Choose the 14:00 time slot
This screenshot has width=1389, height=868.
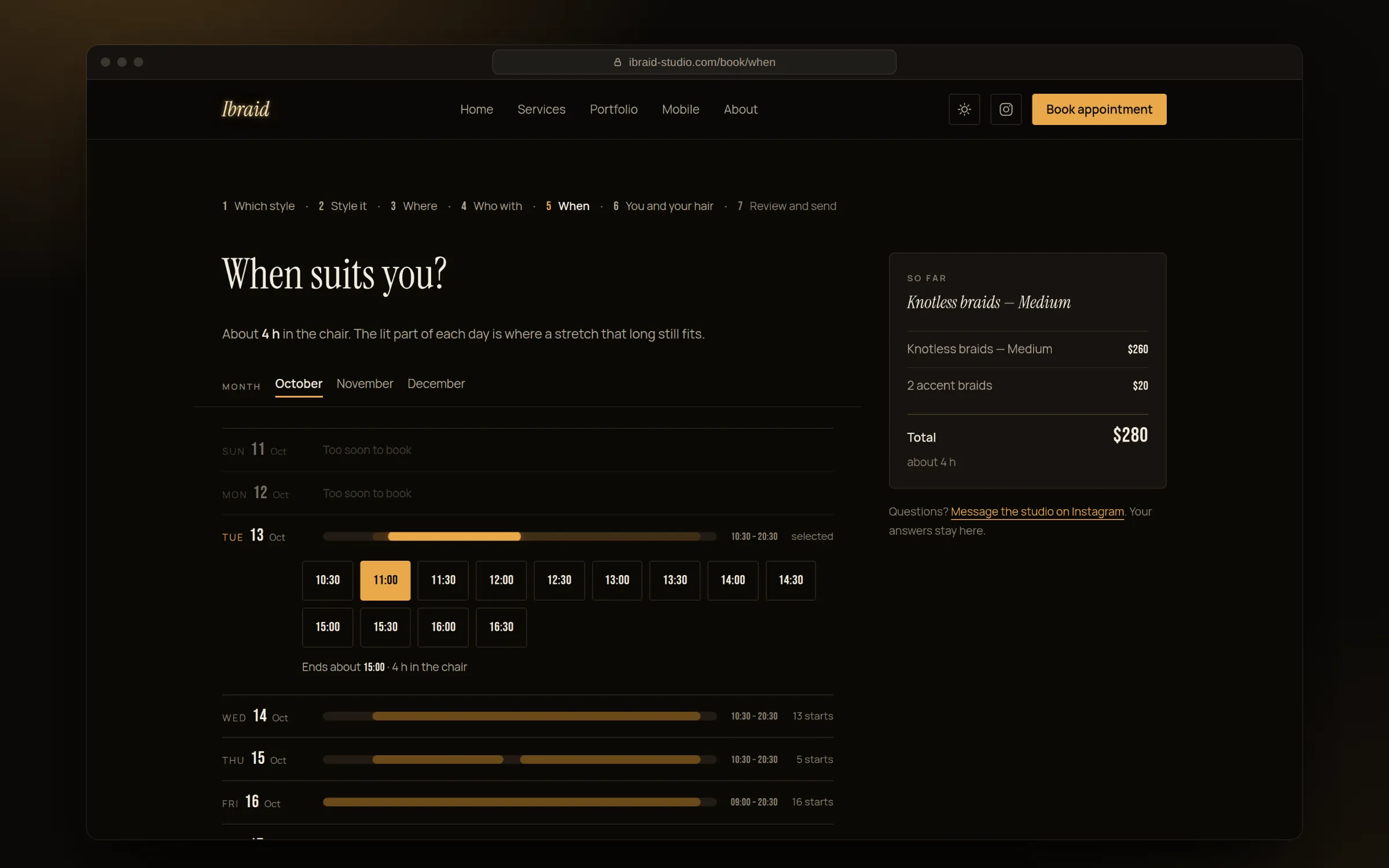click(733, 580)
